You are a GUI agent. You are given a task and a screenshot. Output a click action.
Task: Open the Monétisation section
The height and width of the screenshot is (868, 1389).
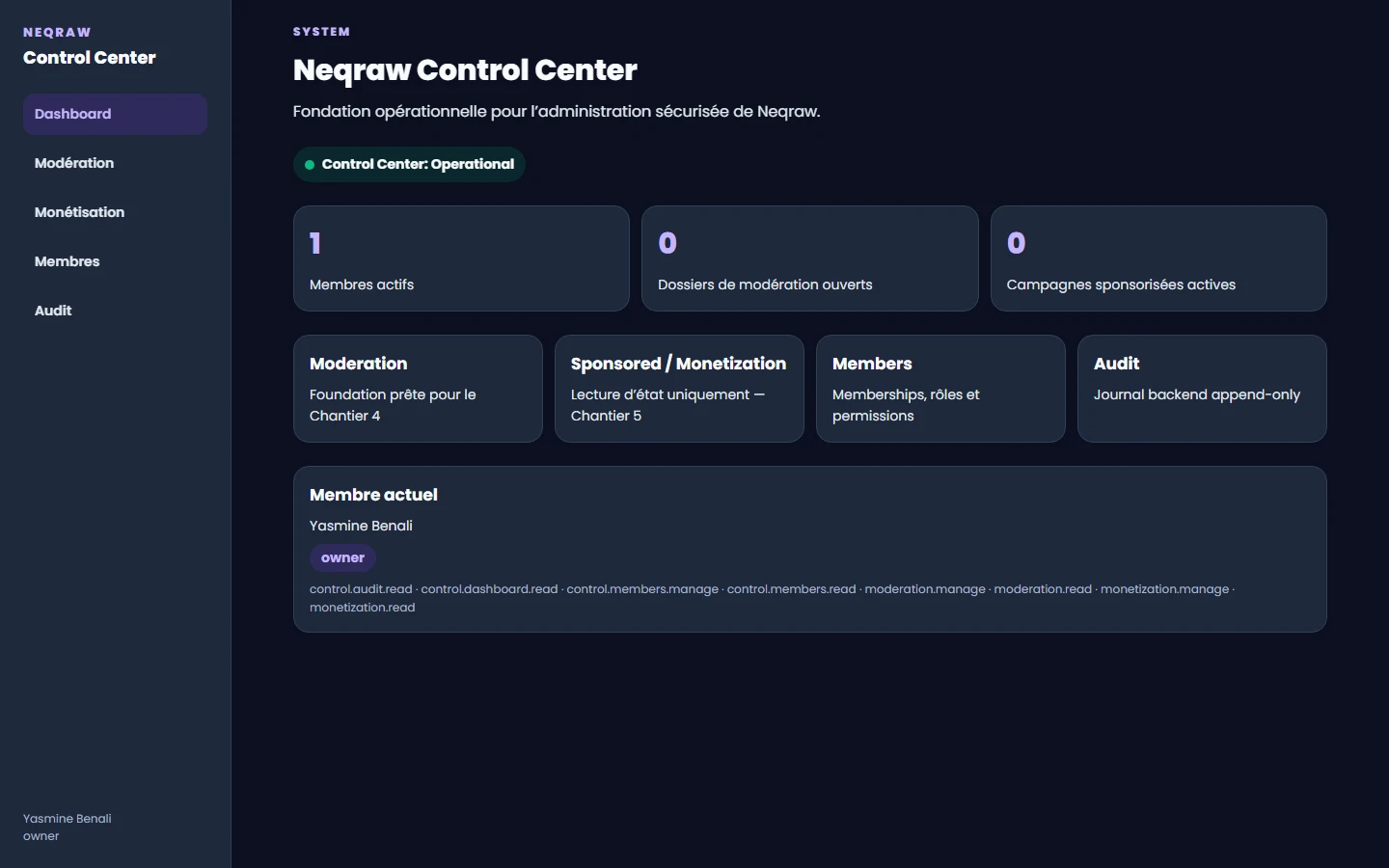point(115,212)
